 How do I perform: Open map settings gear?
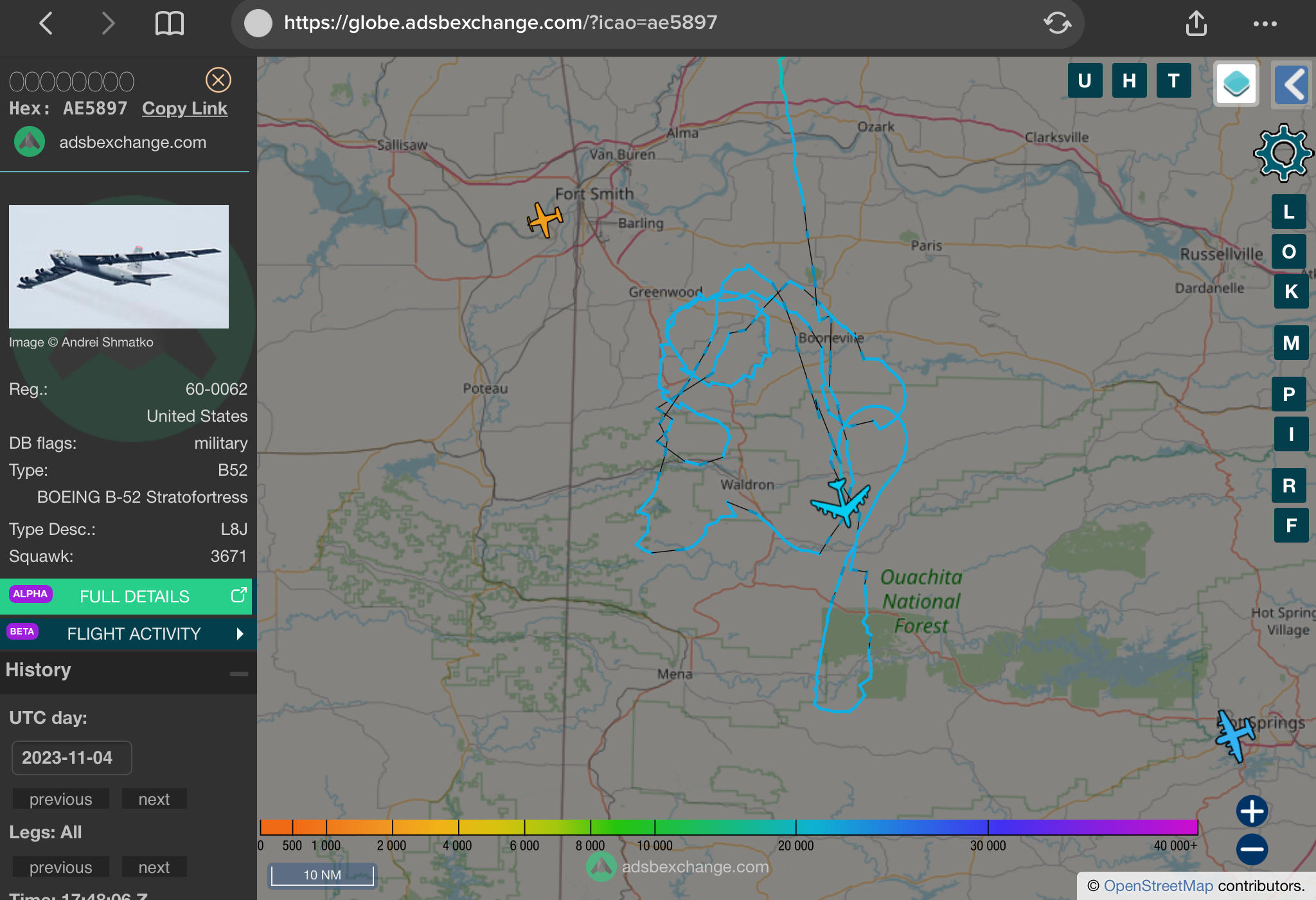(1283, 153)
